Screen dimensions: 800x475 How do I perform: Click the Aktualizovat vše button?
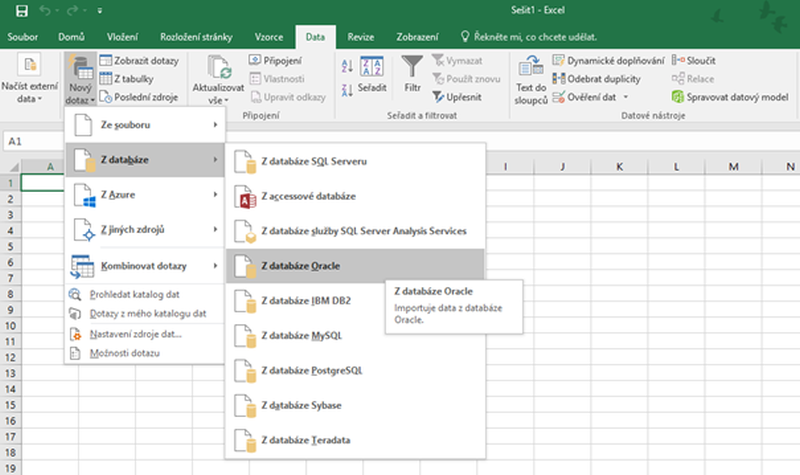point(218,79)
